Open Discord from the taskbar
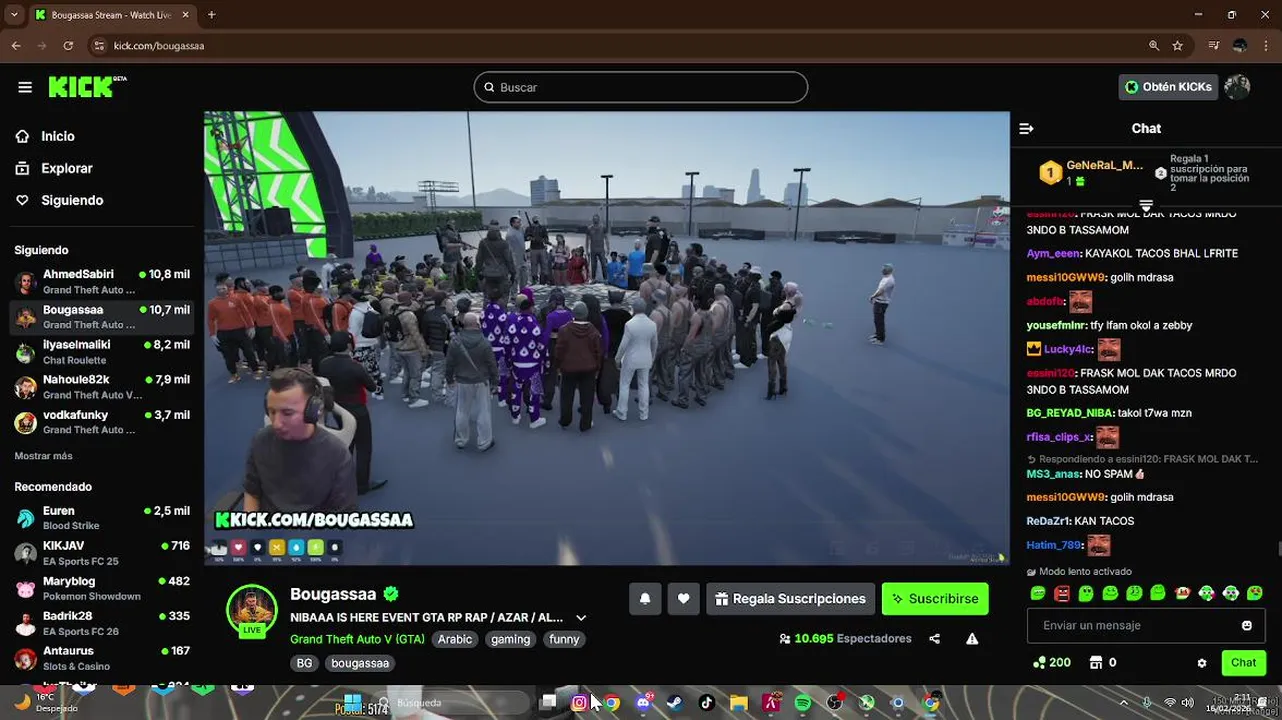The width and height of the screenshot is (1282, 720). (x=643, y=703)
